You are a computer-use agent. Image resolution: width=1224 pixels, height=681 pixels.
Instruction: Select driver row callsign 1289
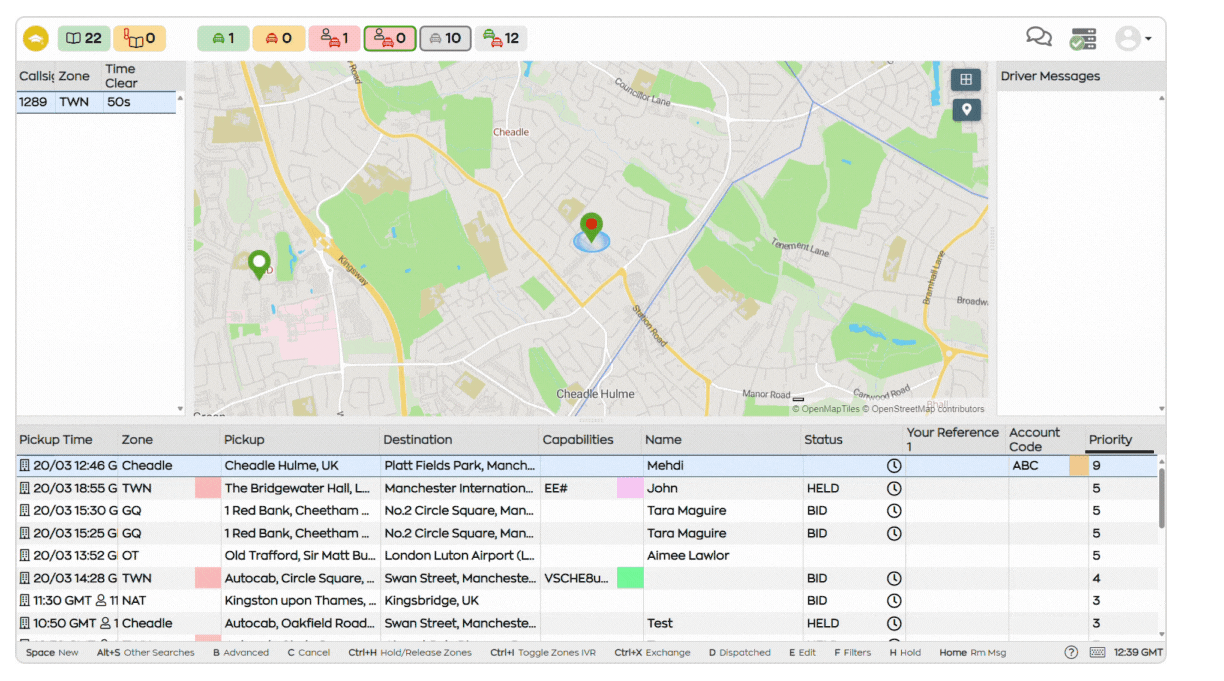(96, 102)
